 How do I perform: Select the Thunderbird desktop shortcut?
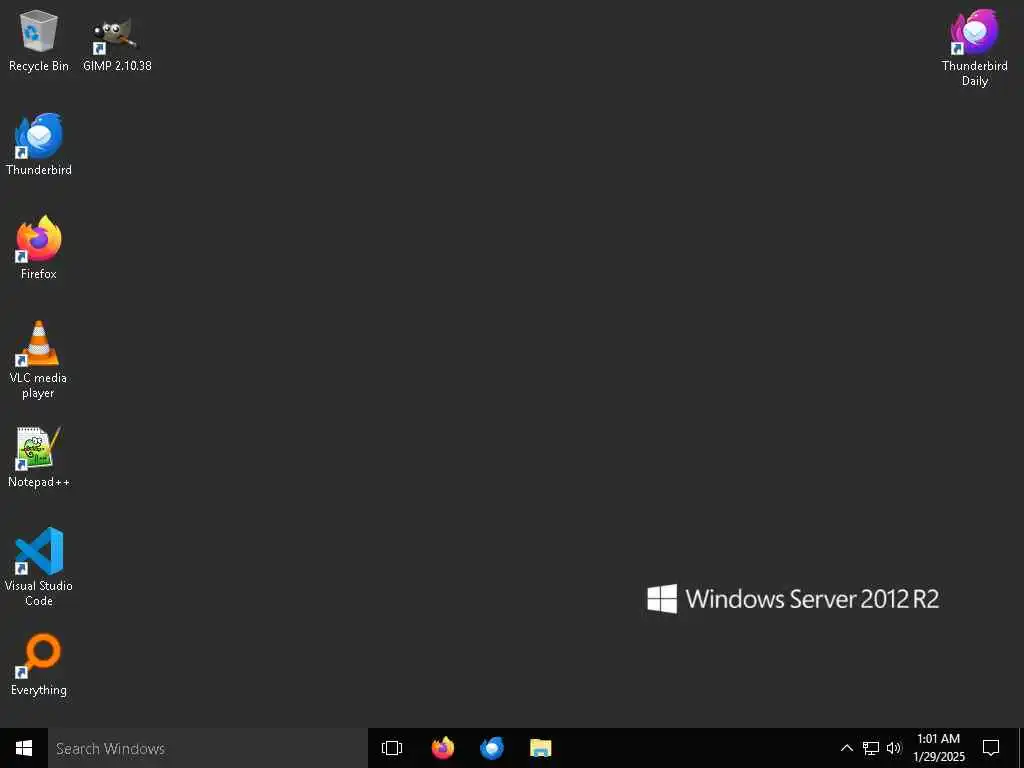pos(39,144)
